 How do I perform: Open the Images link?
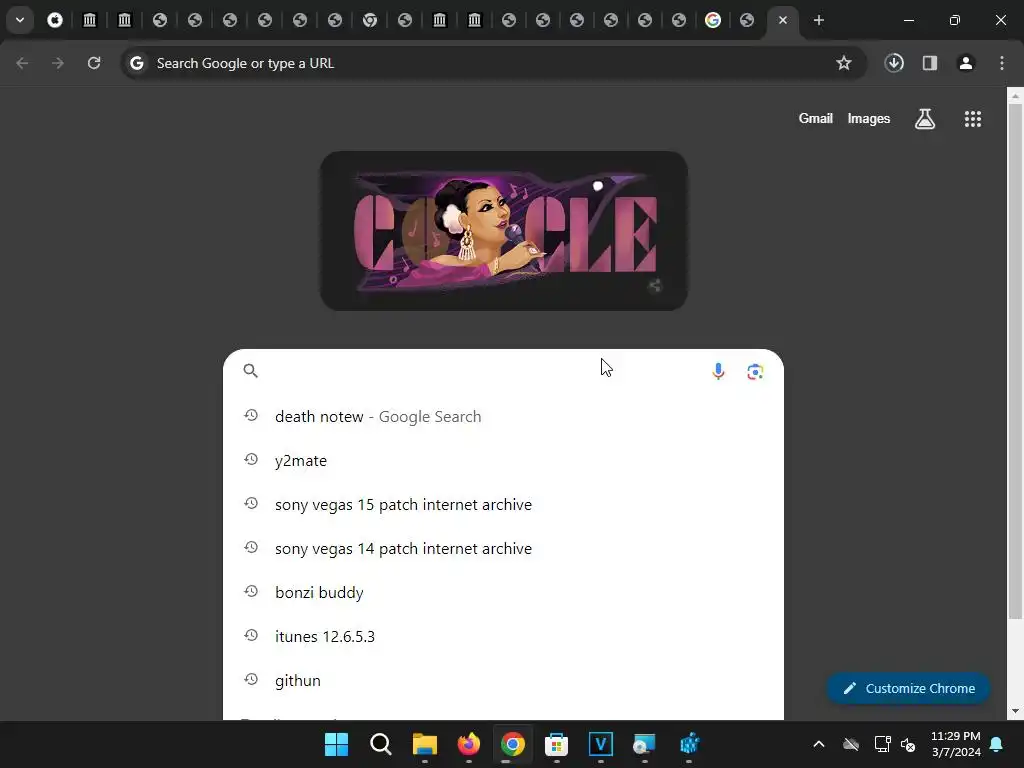pyautogui.click(x=869, y=119)
